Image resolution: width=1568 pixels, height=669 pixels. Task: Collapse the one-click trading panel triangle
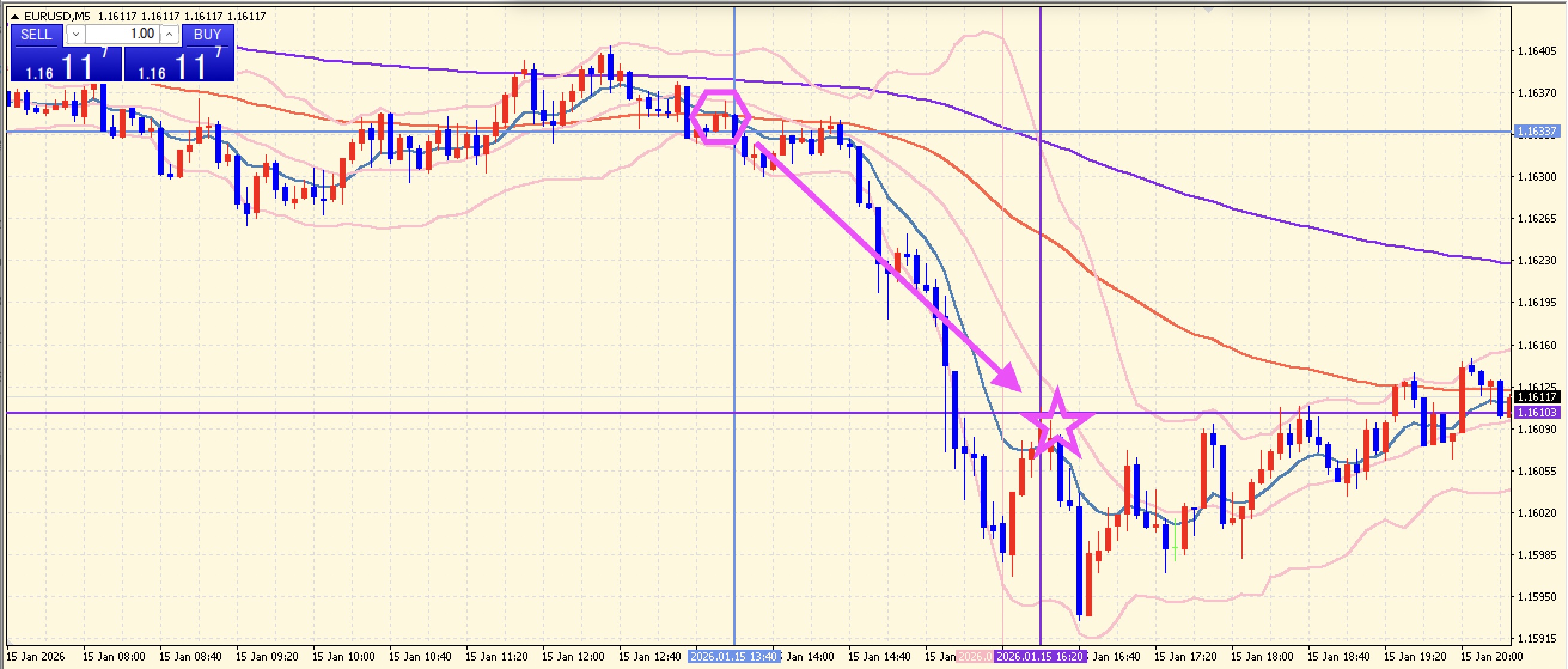[15, 16]
